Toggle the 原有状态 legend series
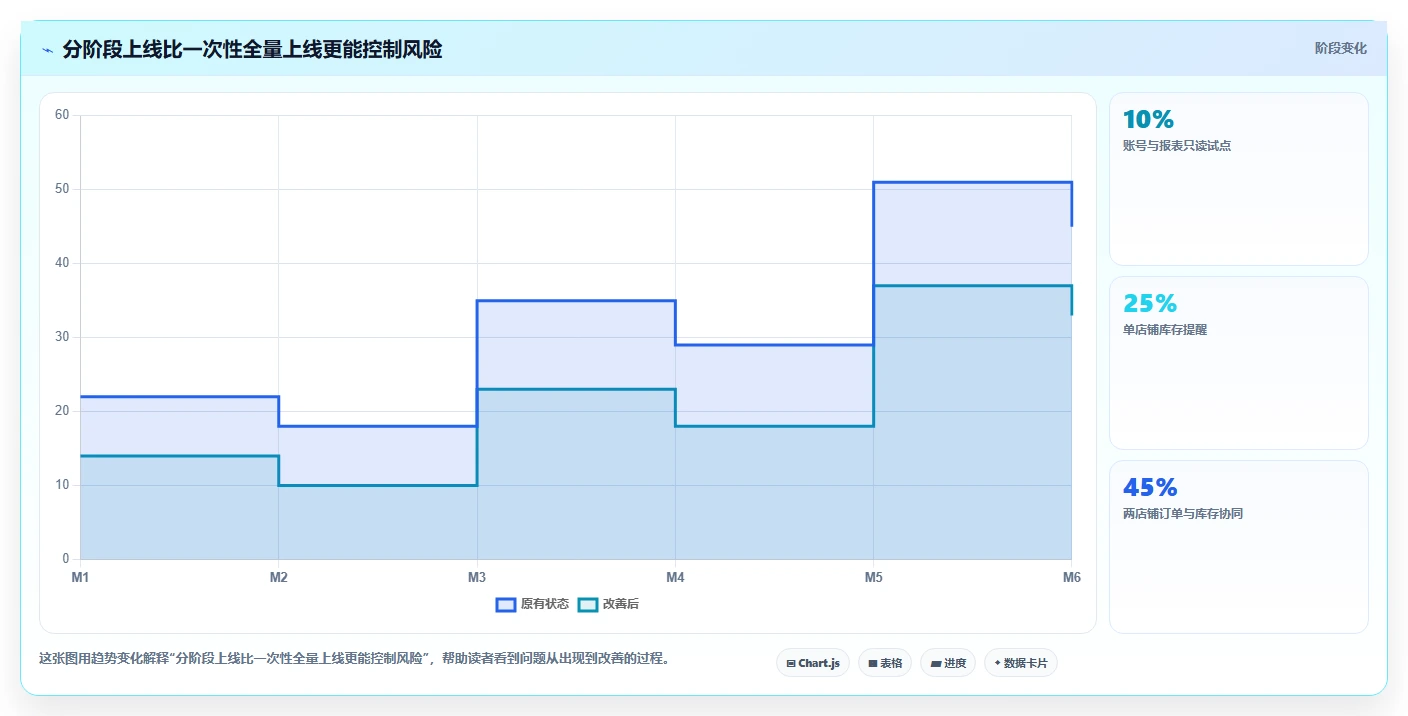This screenshot has width=1408, height=716. click(x=533, y=604)
